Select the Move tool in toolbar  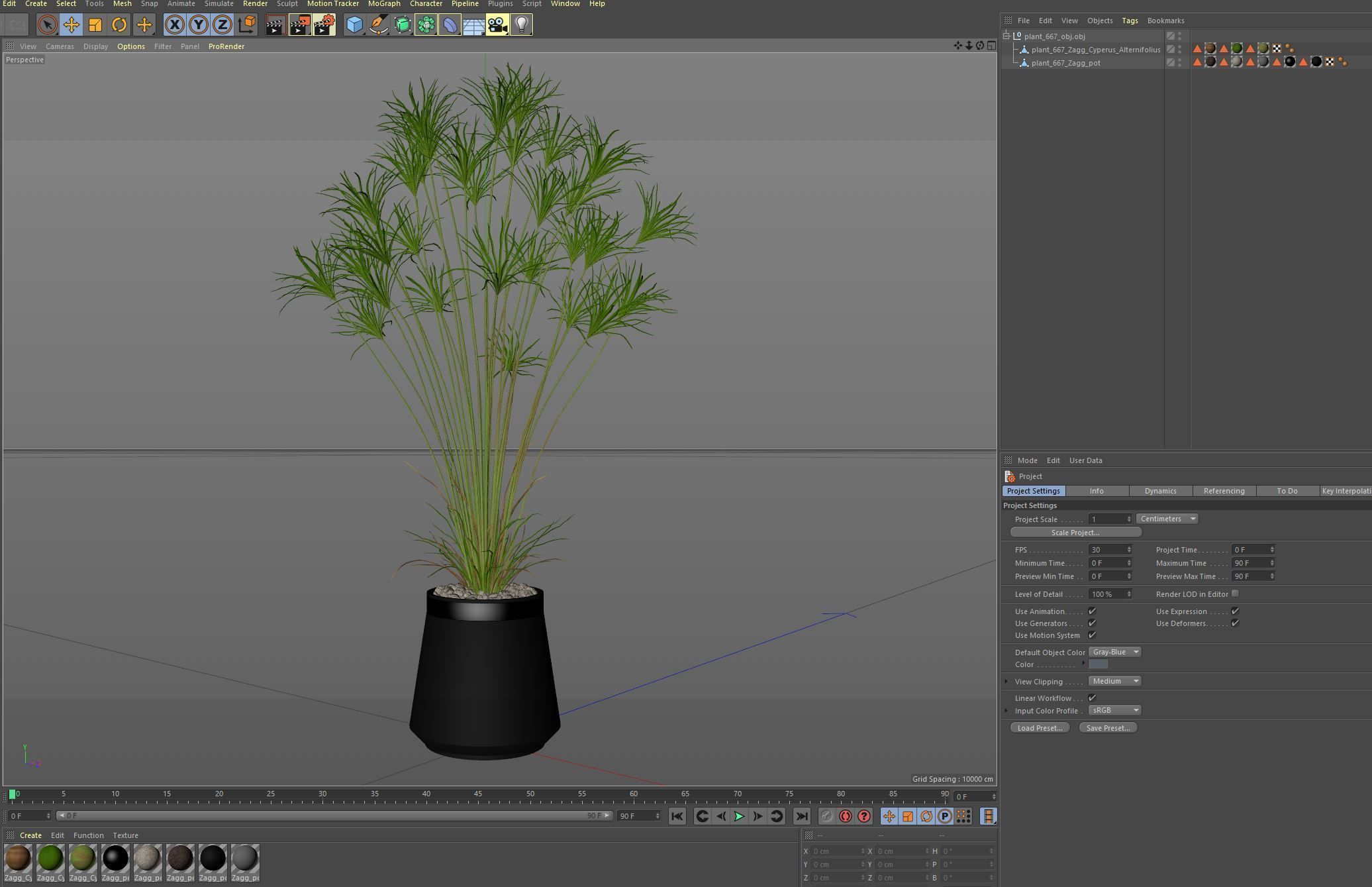point(71,25)
